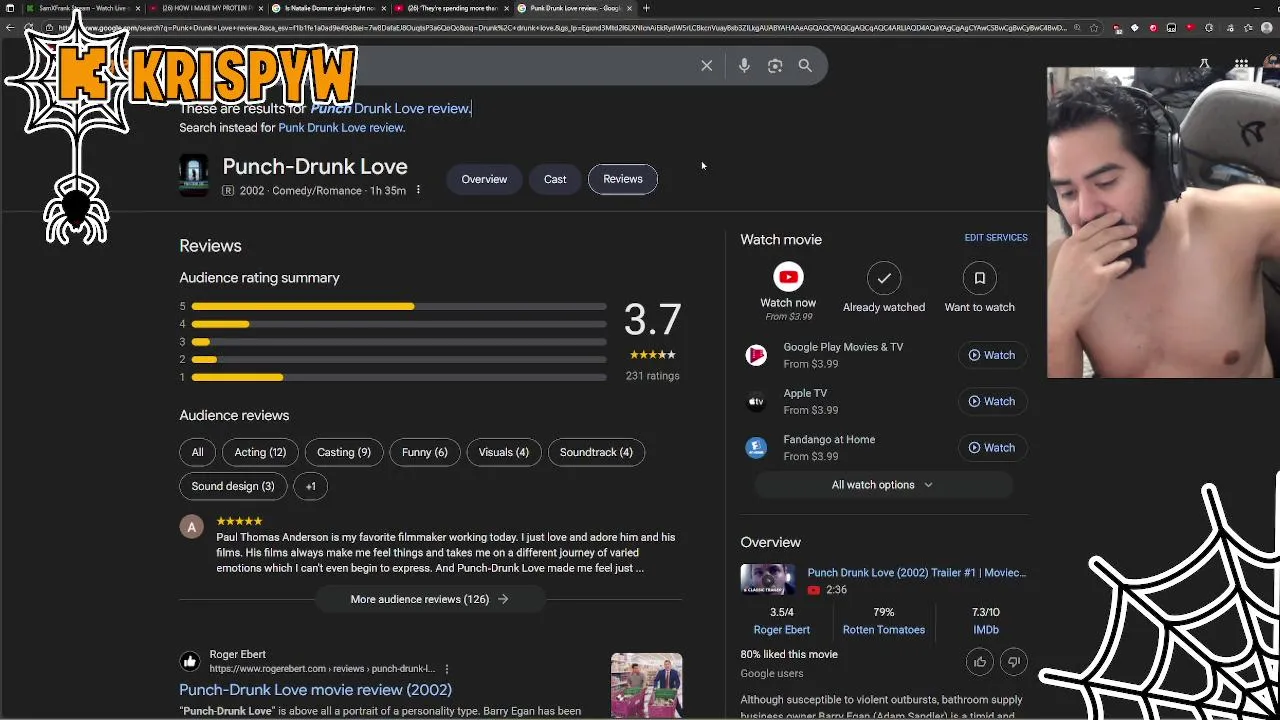Image resolution: width=1280 pixels, height=720 pixels.
Task: Give the movie a thumbs up
Action: (x=980, y=662)
